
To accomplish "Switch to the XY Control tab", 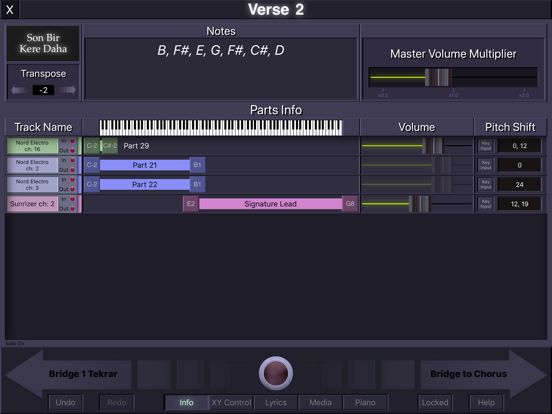I will click(231, 402).
